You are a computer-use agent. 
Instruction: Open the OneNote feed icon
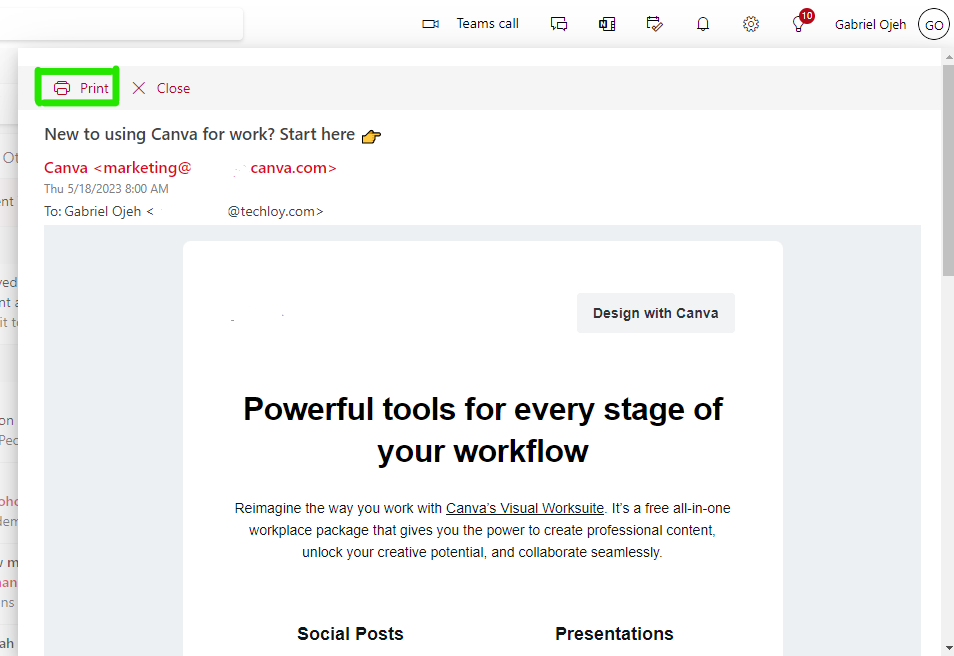[x=607, y=24]
